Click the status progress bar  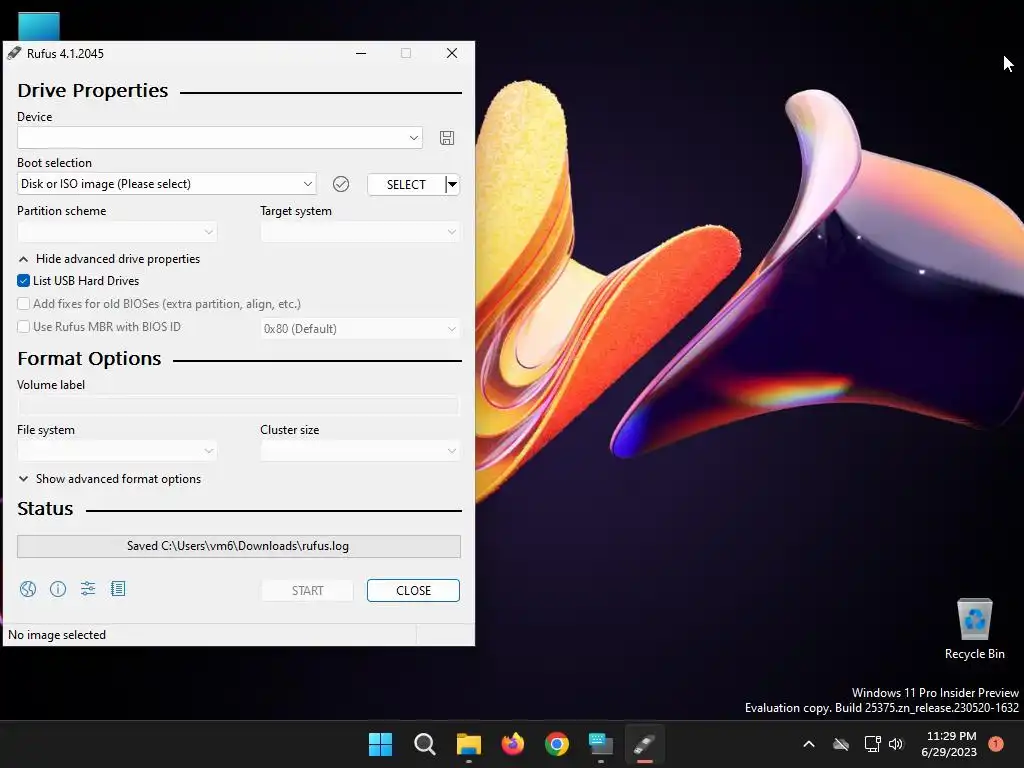point(238,546)
